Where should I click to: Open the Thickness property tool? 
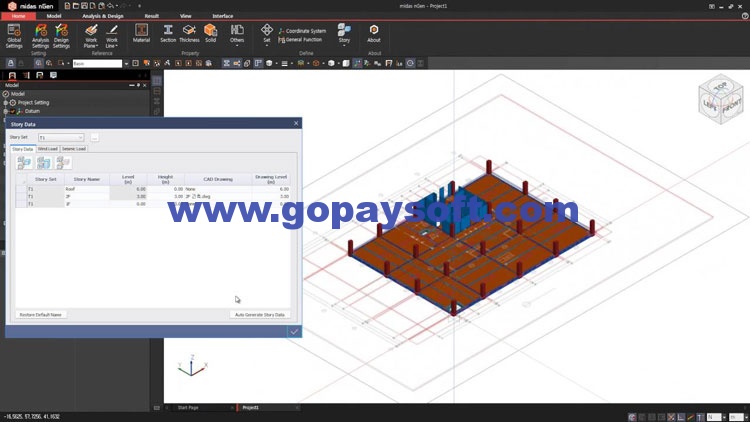click(189, 33)
